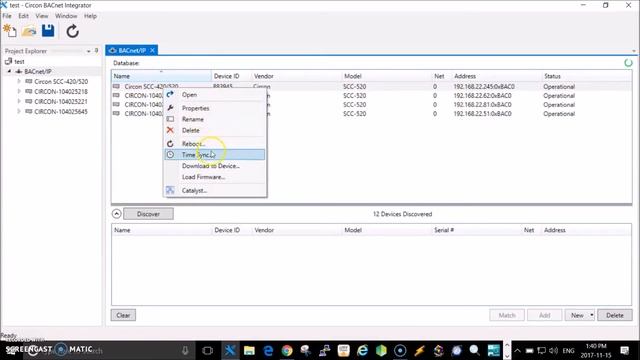Open the View menu
Screen dimensions: 640x360
tap(42, 16)
